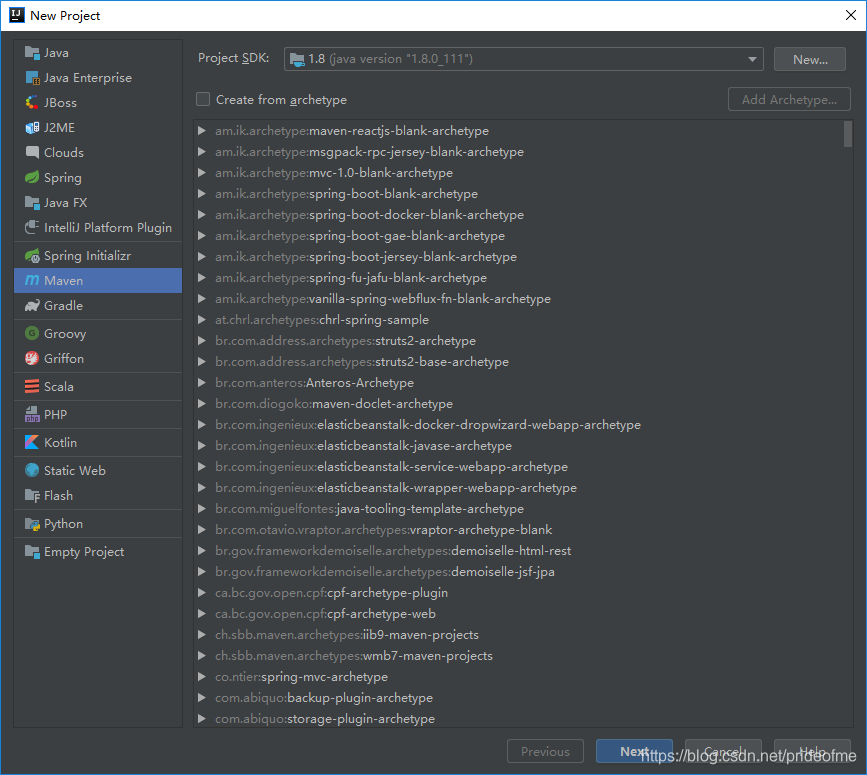867x775 pixels.
Task: Open the Project SDK dropdown arrow
Action: [752, 59]
